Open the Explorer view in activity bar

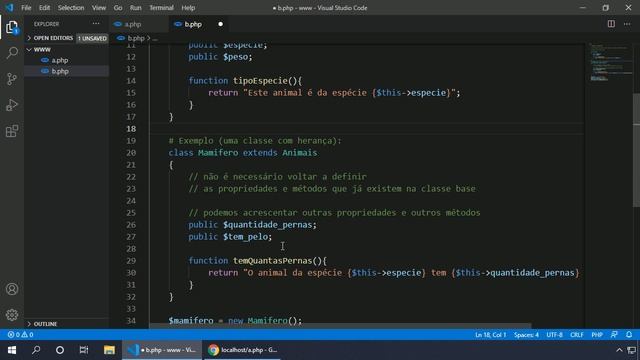(12, 27)
